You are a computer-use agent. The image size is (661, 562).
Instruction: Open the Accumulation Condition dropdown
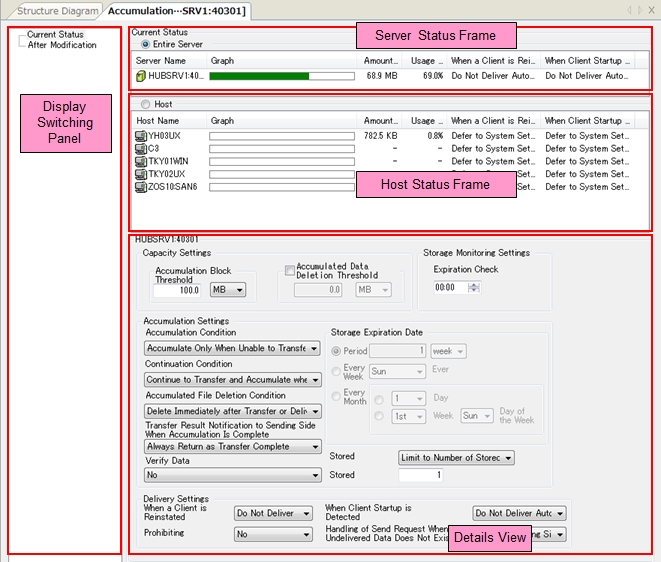click(x=232, y=348)
